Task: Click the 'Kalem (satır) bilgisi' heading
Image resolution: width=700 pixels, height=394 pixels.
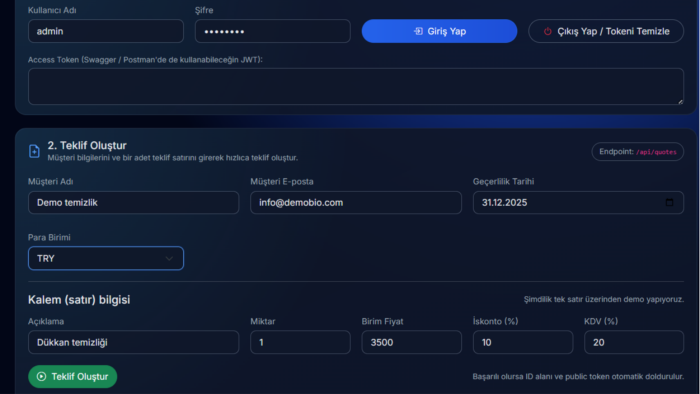Action: tap(79, 300)
